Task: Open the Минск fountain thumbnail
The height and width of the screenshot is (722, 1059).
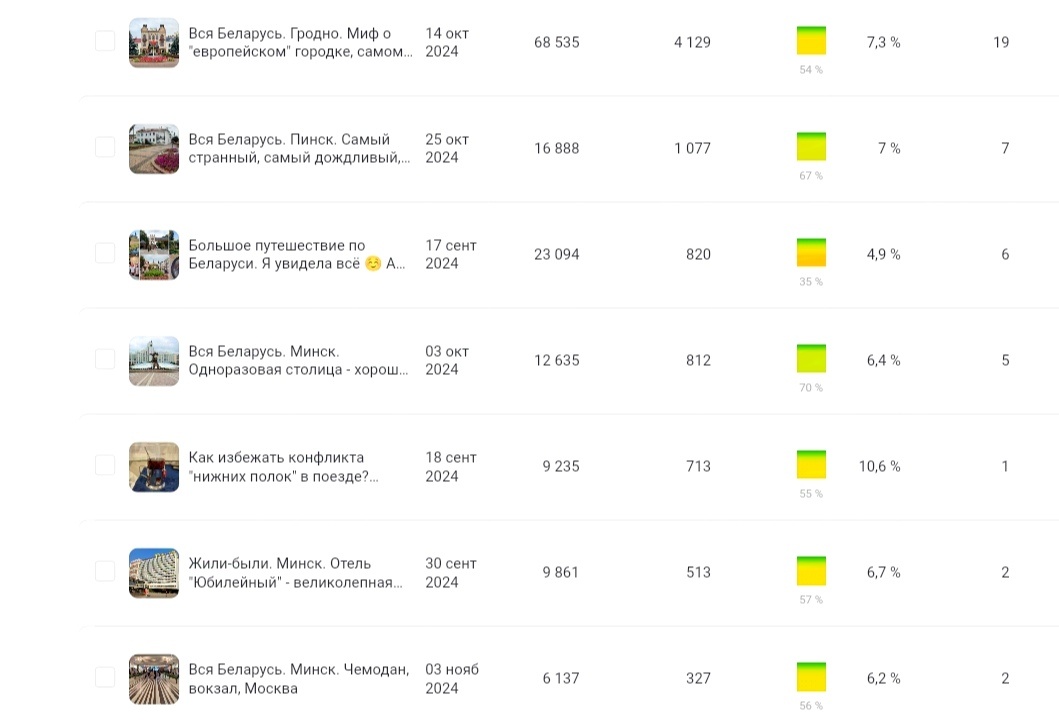Action: (154, 361)
